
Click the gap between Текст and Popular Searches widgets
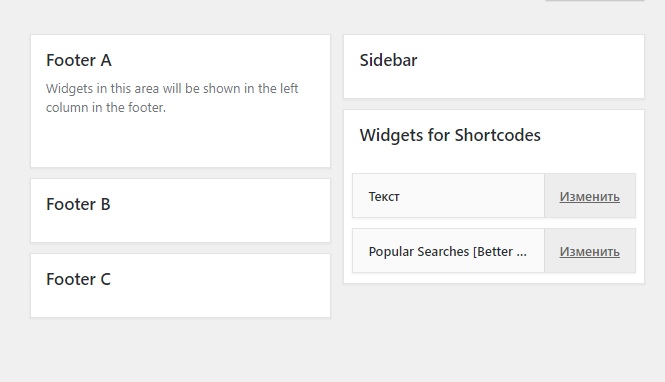click(494, 223)
